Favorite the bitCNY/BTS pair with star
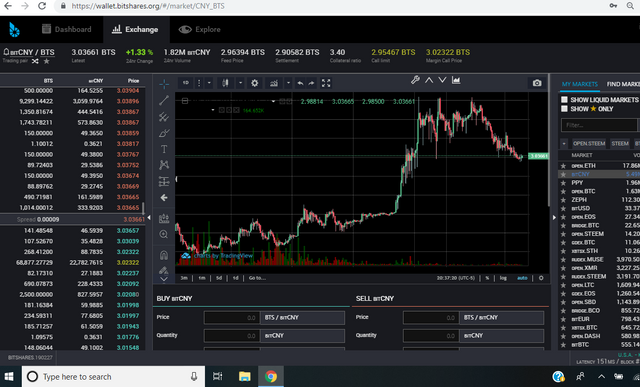 pyautogui.click(x=47, y=61)
